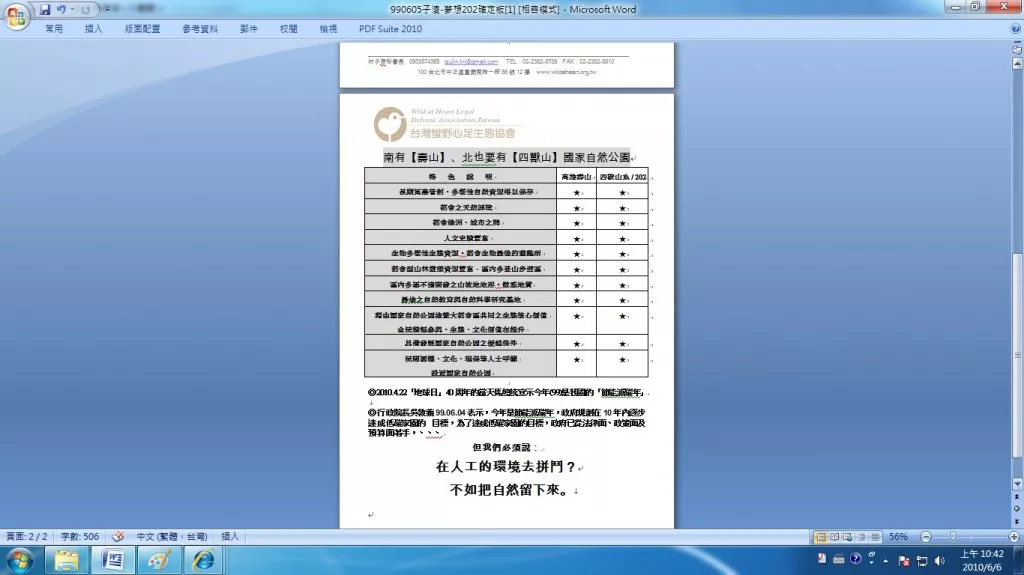The height and width of the screenshot is (575, 1024).
Task: Click the 四獸山系/202 column header cell
Action: pyautogui.click(x=622, y=176)
